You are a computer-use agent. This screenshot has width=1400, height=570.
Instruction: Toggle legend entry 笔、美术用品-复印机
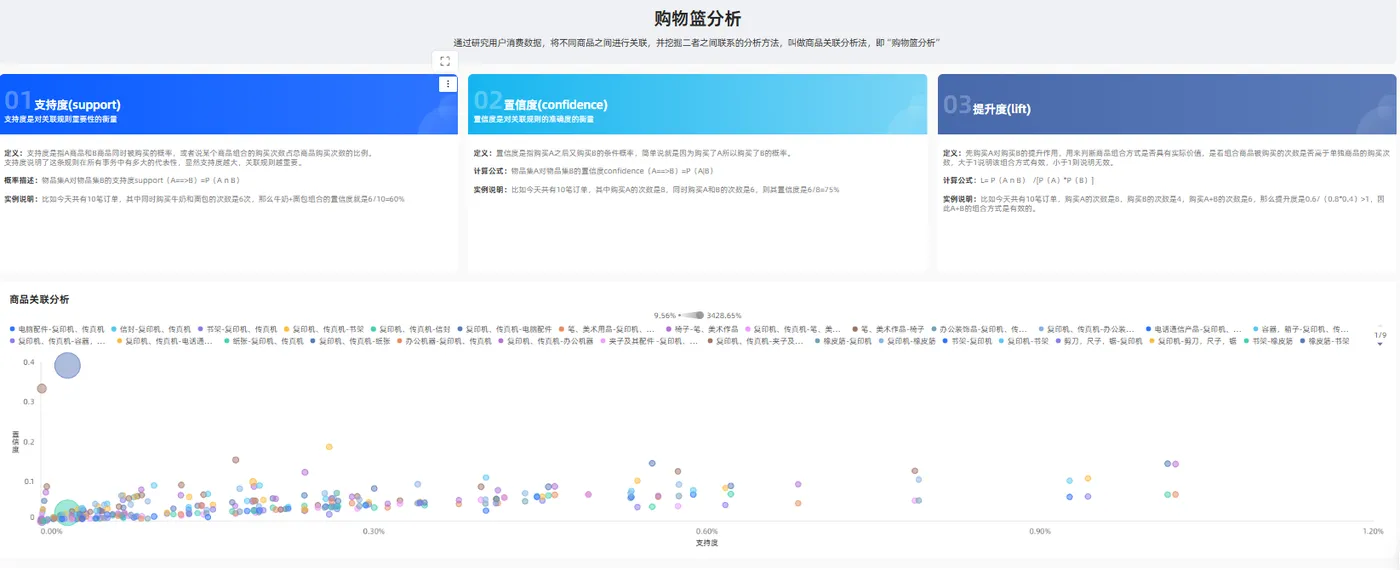tap(608, 329)
